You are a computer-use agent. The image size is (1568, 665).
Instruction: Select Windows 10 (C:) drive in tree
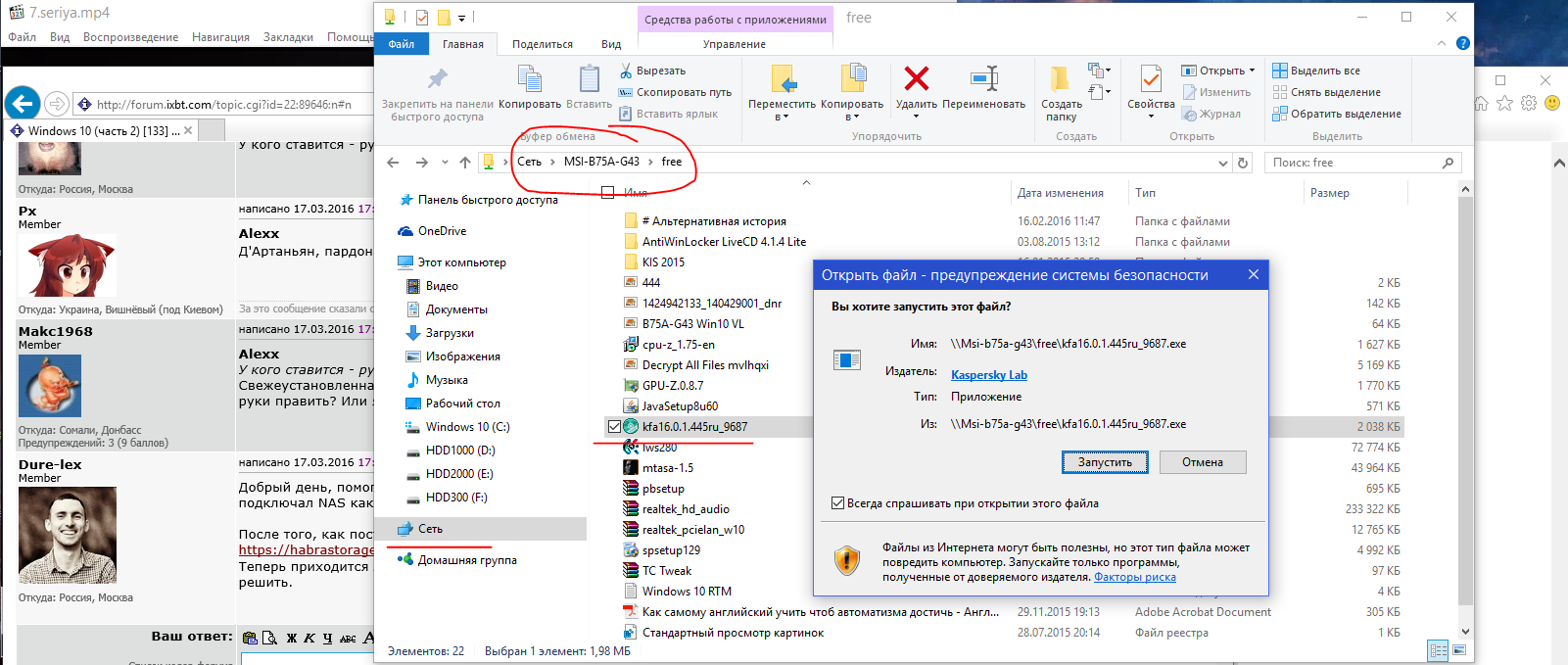(x=467, y=427)
